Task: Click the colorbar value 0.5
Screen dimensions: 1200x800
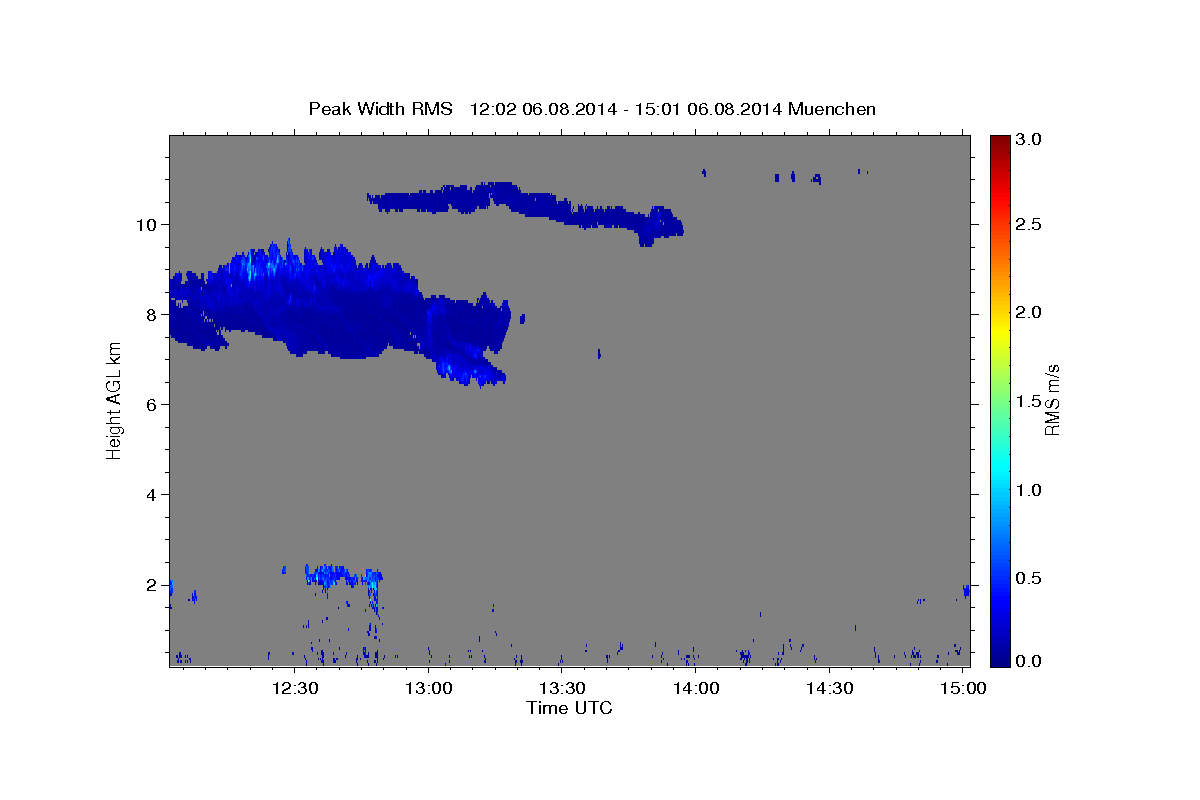Action: coord(1031,578)
